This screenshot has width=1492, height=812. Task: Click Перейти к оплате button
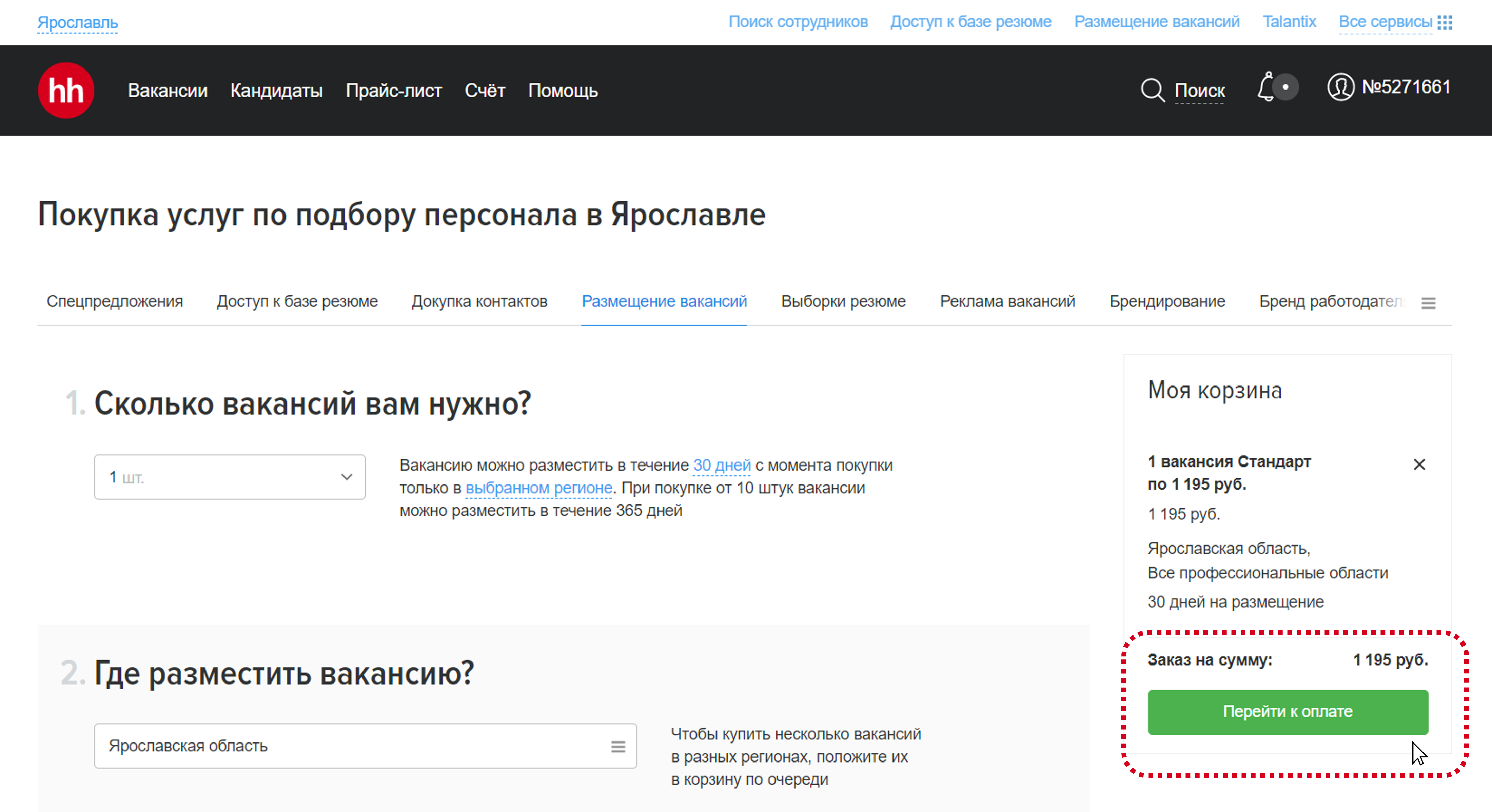coord(1288,712)
